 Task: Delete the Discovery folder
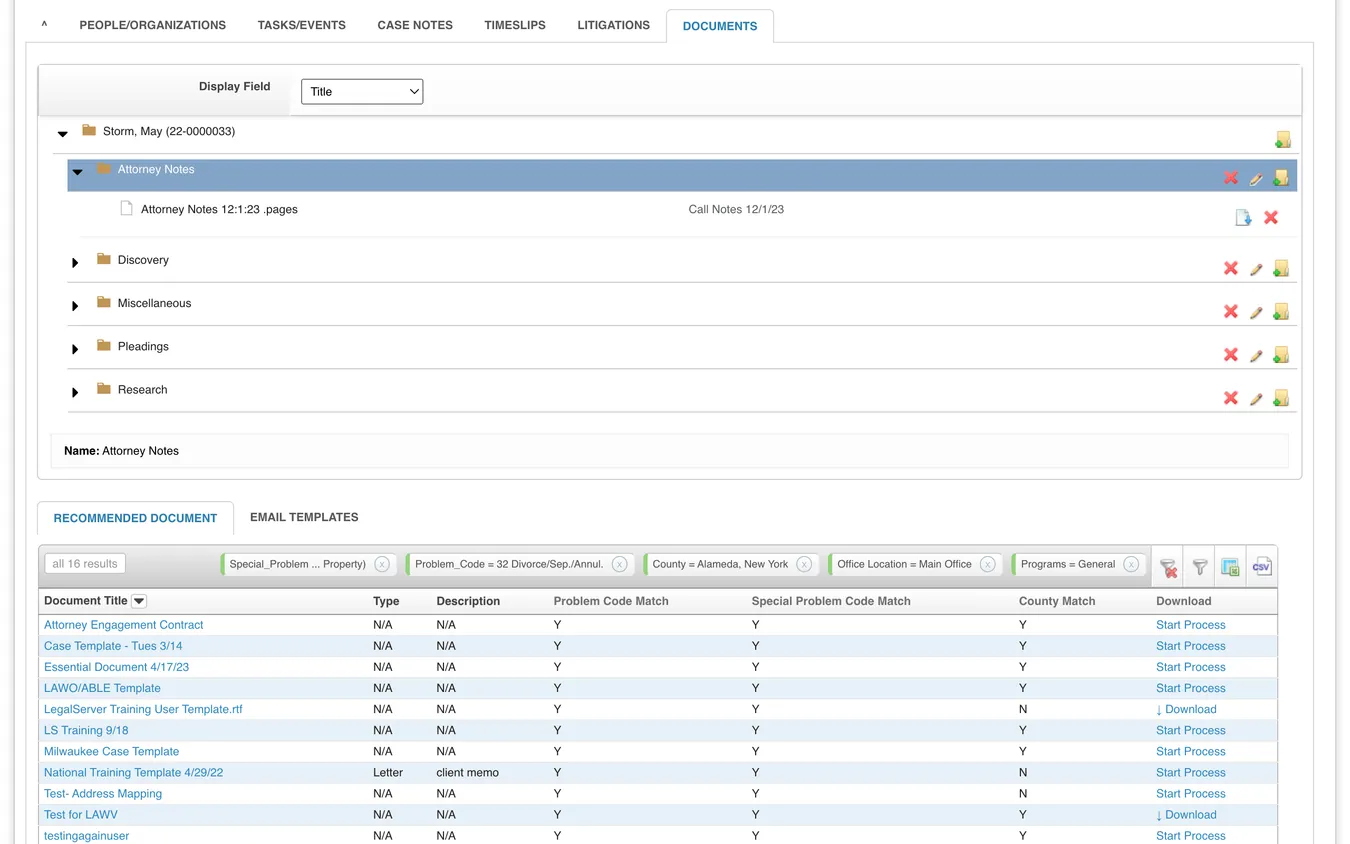tap(1231, 268)
